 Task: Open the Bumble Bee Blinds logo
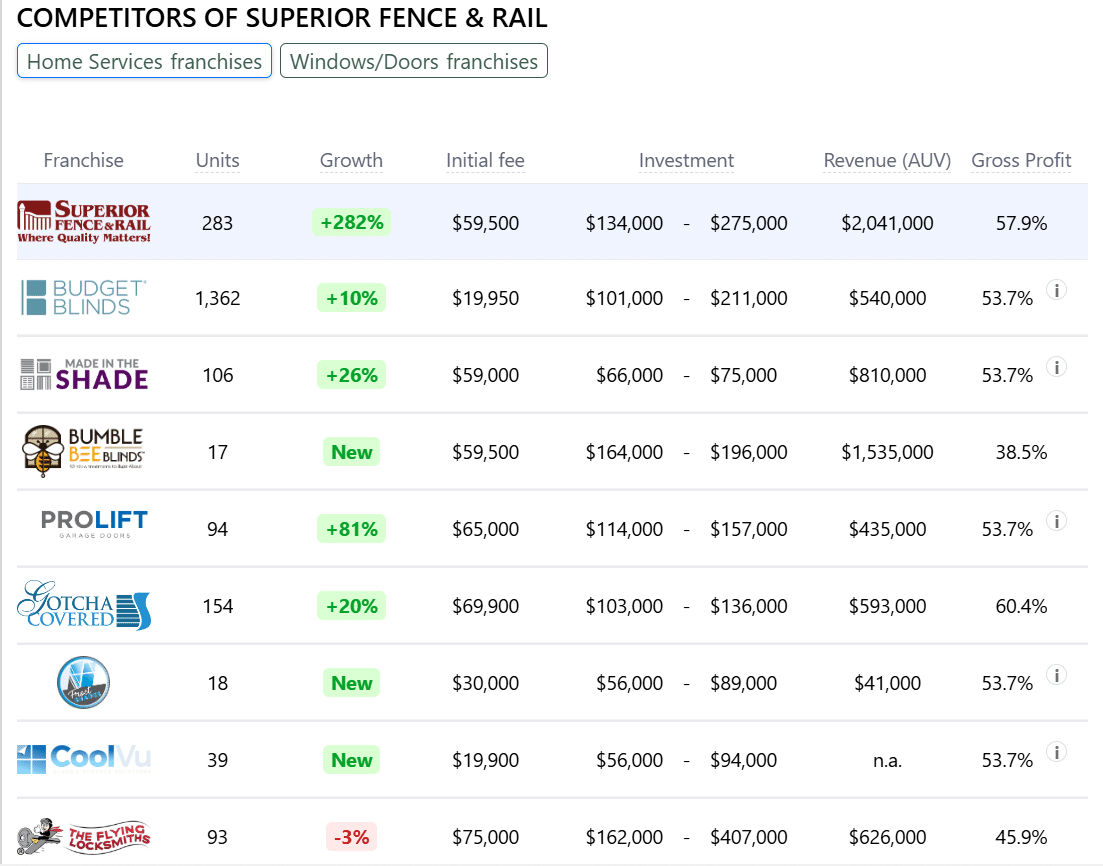[84, 451]
